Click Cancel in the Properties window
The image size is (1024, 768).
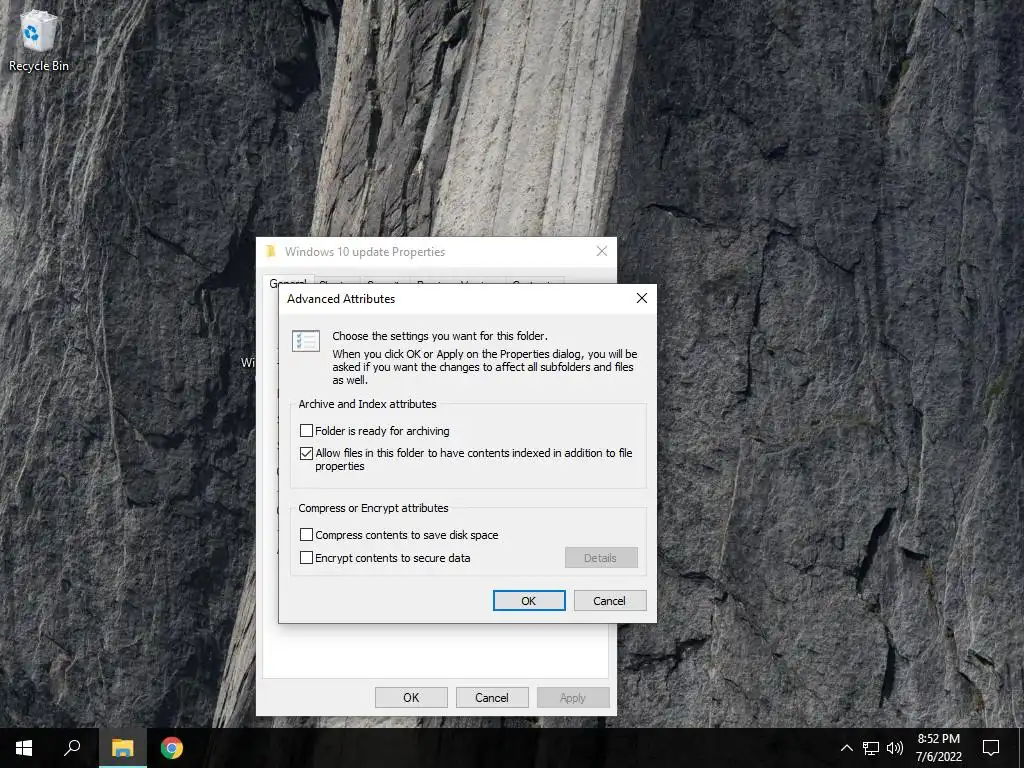492,697
